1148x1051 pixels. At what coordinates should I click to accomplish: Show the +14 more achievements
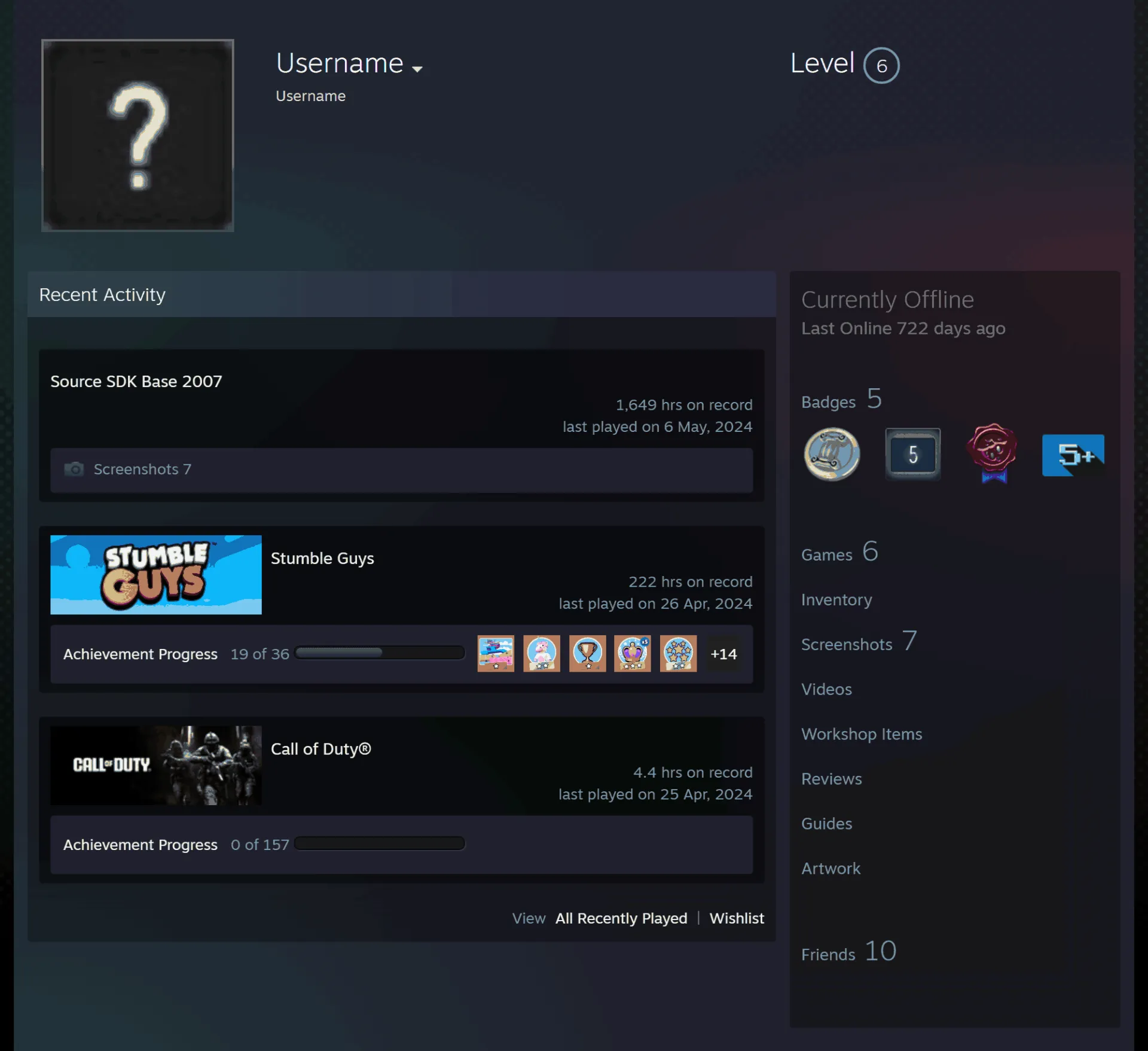click(x=723, y=654)
